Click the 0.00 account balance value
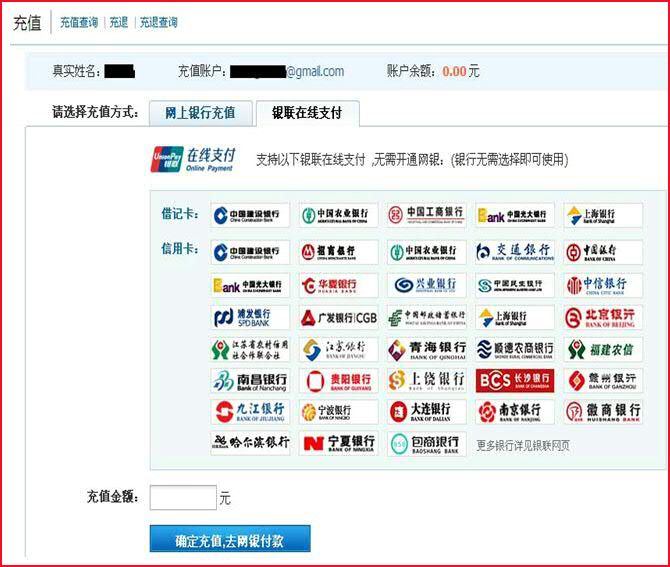The width and height of the screenshot is (670, 567). pyautogui.click(x=454, y=71)
